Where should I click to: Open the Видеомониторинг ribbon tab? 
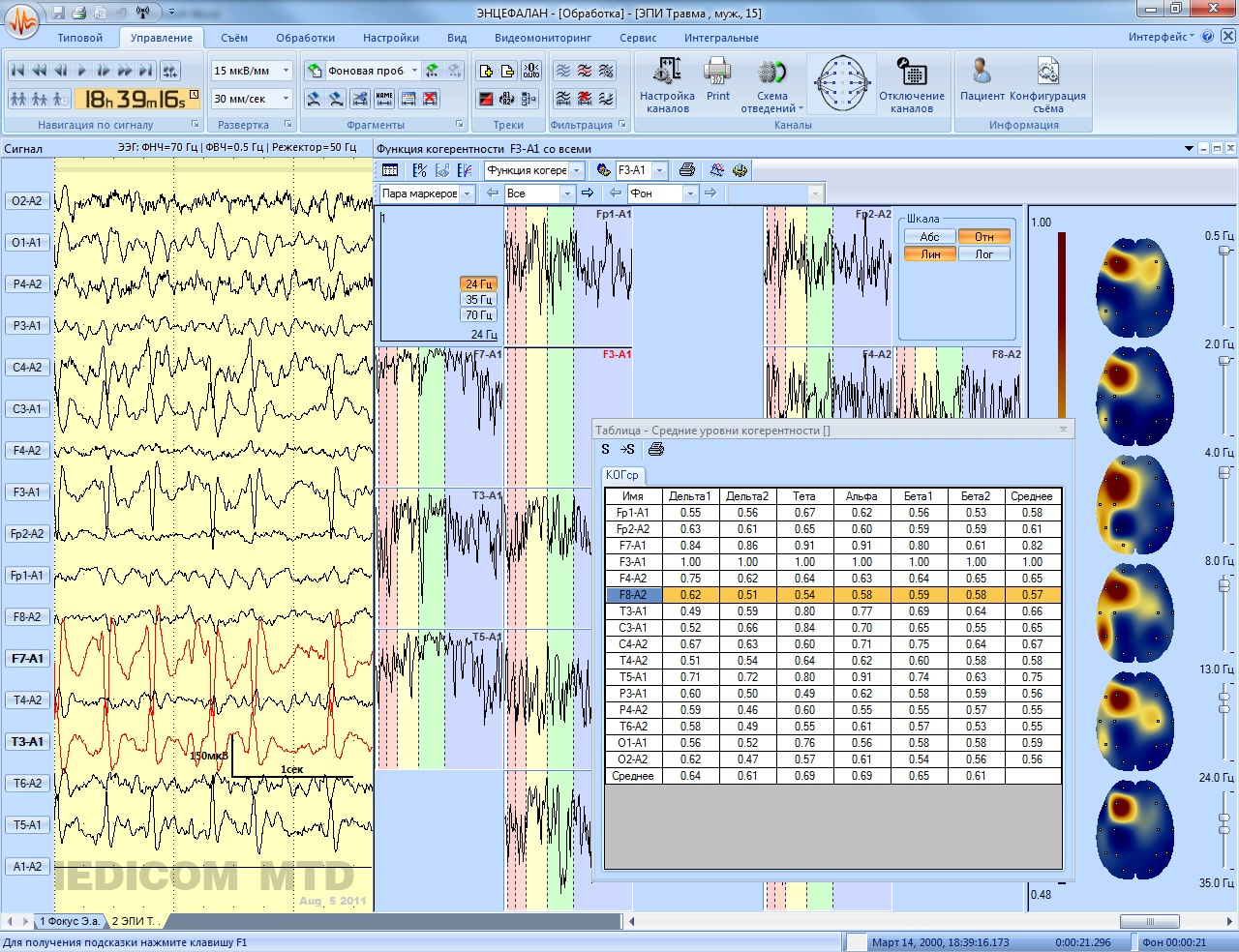(543, 38)
